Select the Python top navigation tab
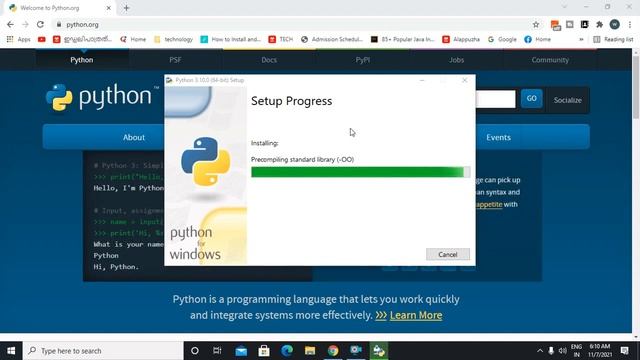This screenshot has width=640, height=360. [x=82, y=60]
